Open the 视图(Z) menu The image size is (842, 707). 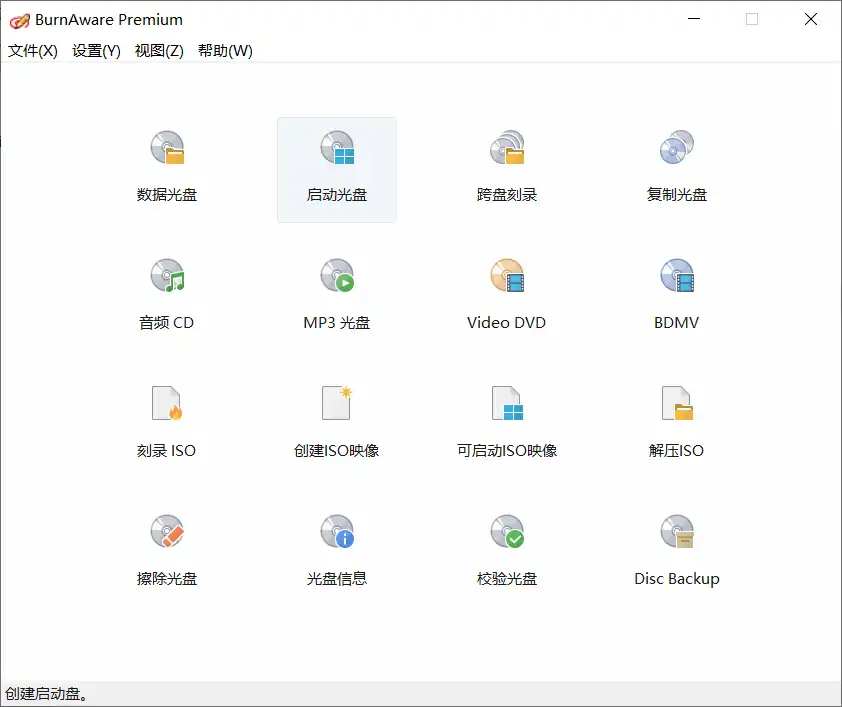[x=159, y=50]
